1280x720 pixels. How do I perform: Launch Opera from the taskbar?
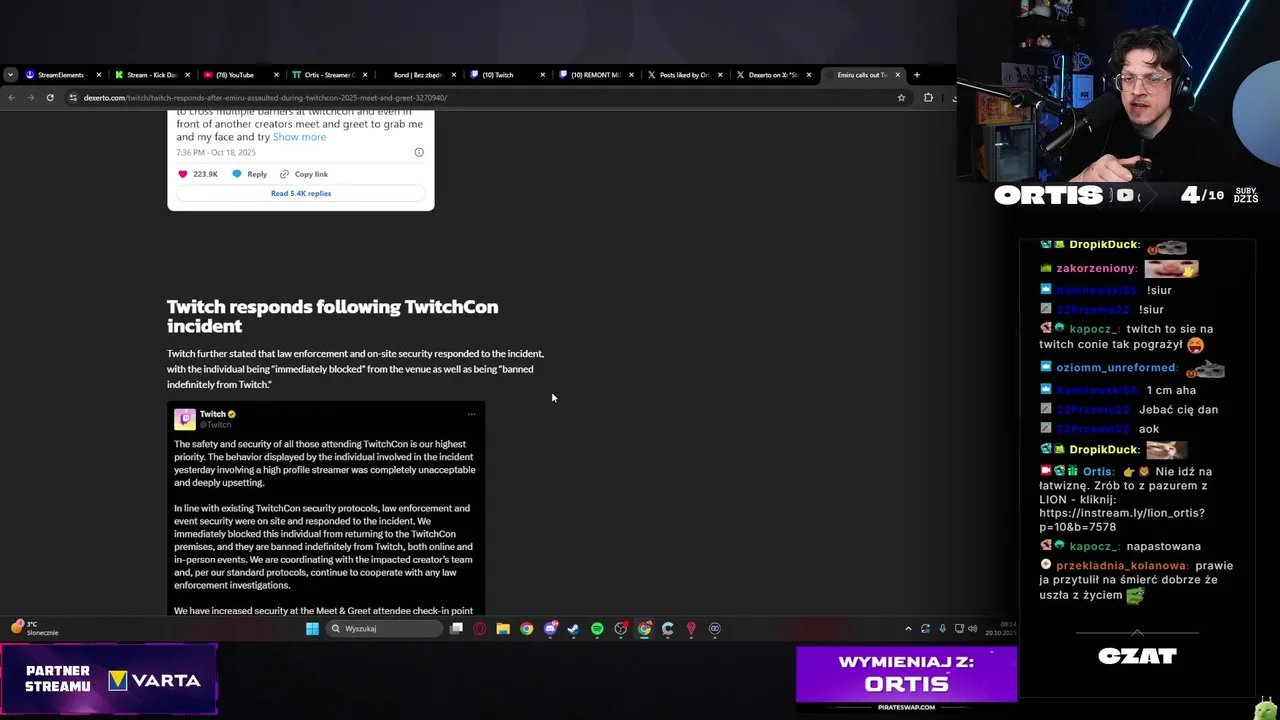[x=480, y=629]
